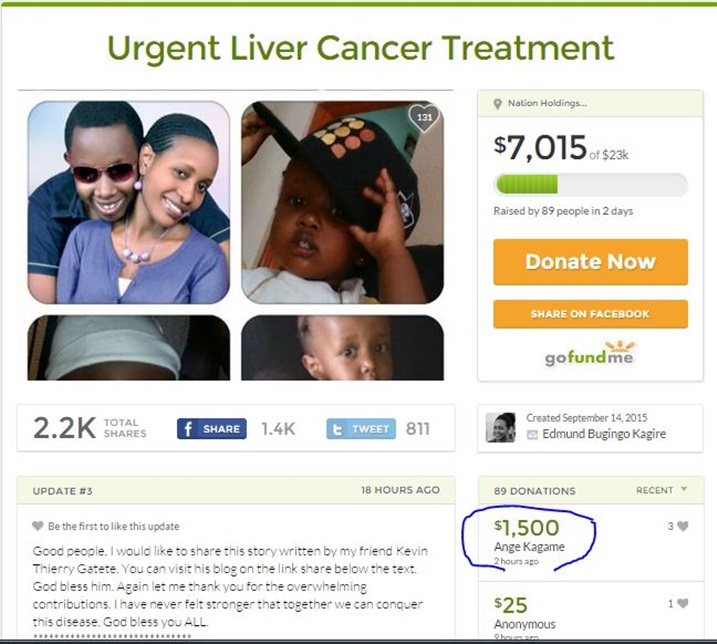Viewport: 717px width, 644px height.
Task: Click the Urgent Liver Cancer Treatment title
Action: 360,48
